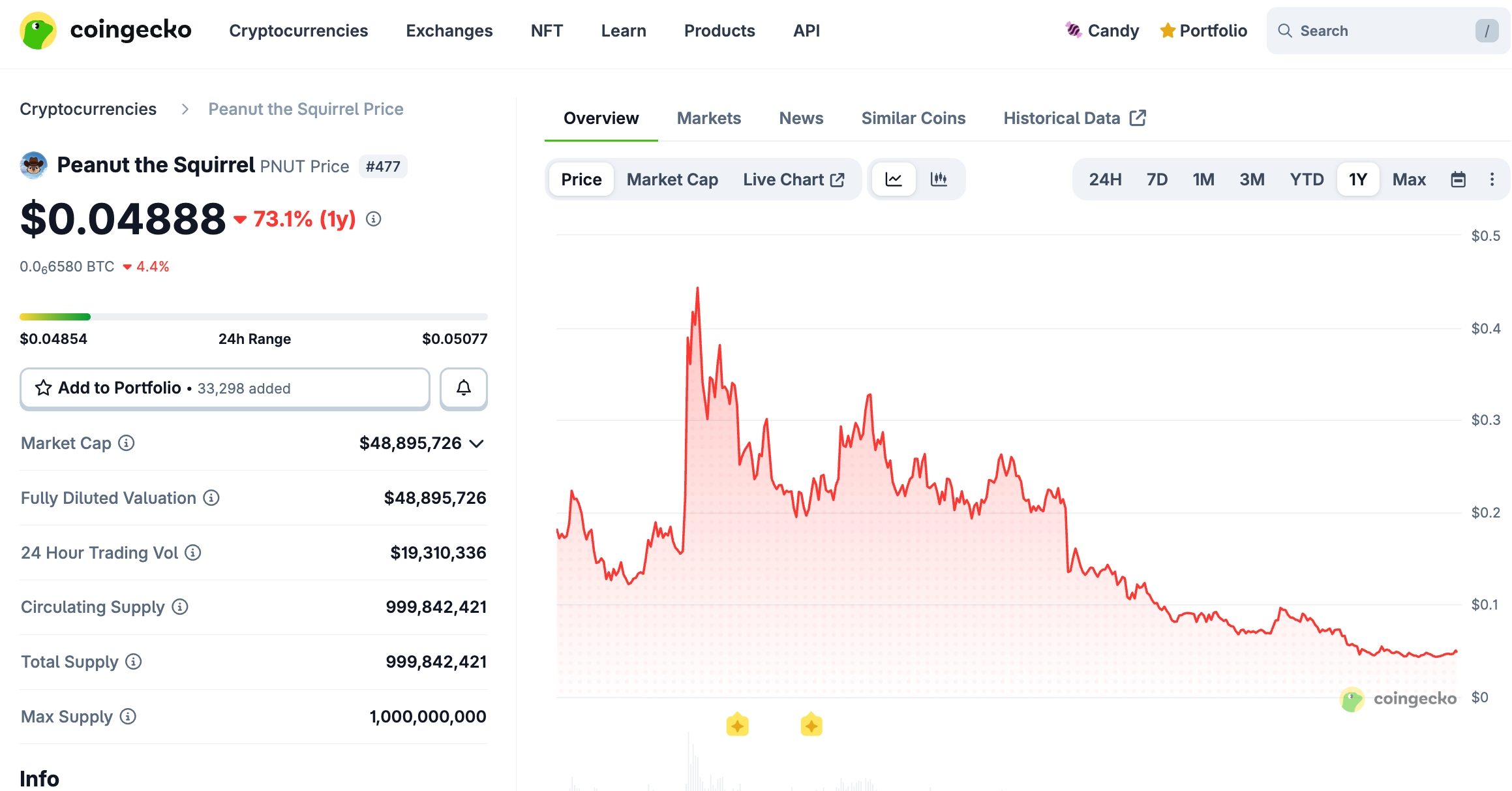1512x791 pixels.
Task: Switch chart to candlestick view
Action: click(939, 179)
